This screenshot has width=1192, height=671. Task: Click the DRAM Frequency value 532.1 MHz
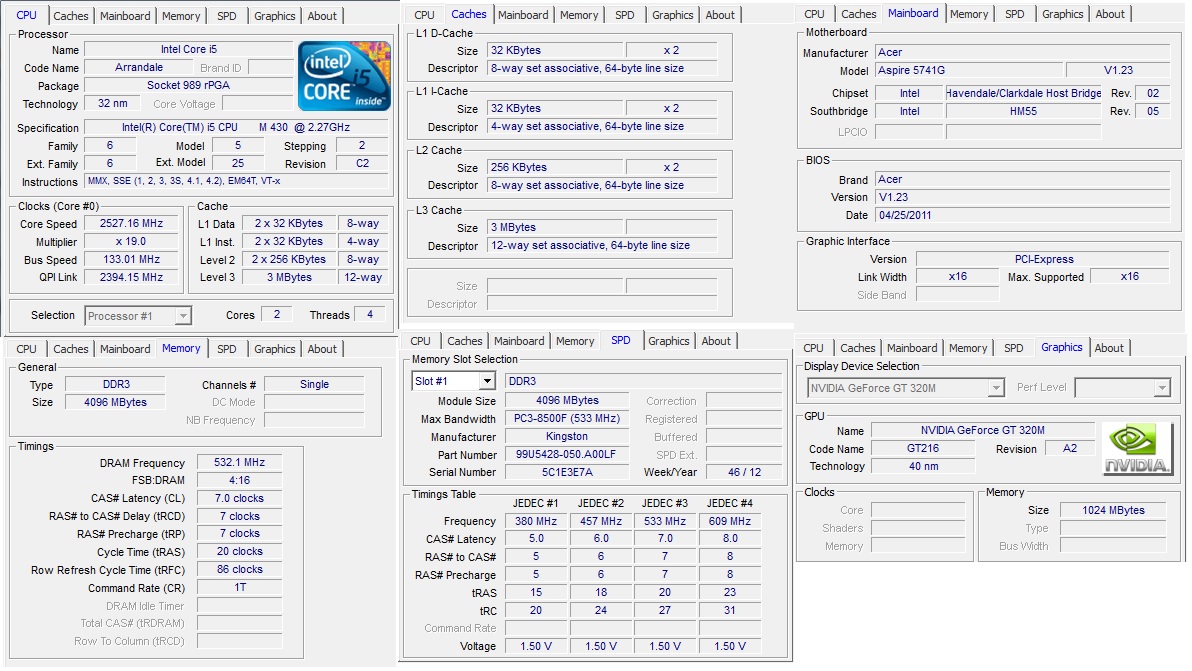[x=239, y=463]
